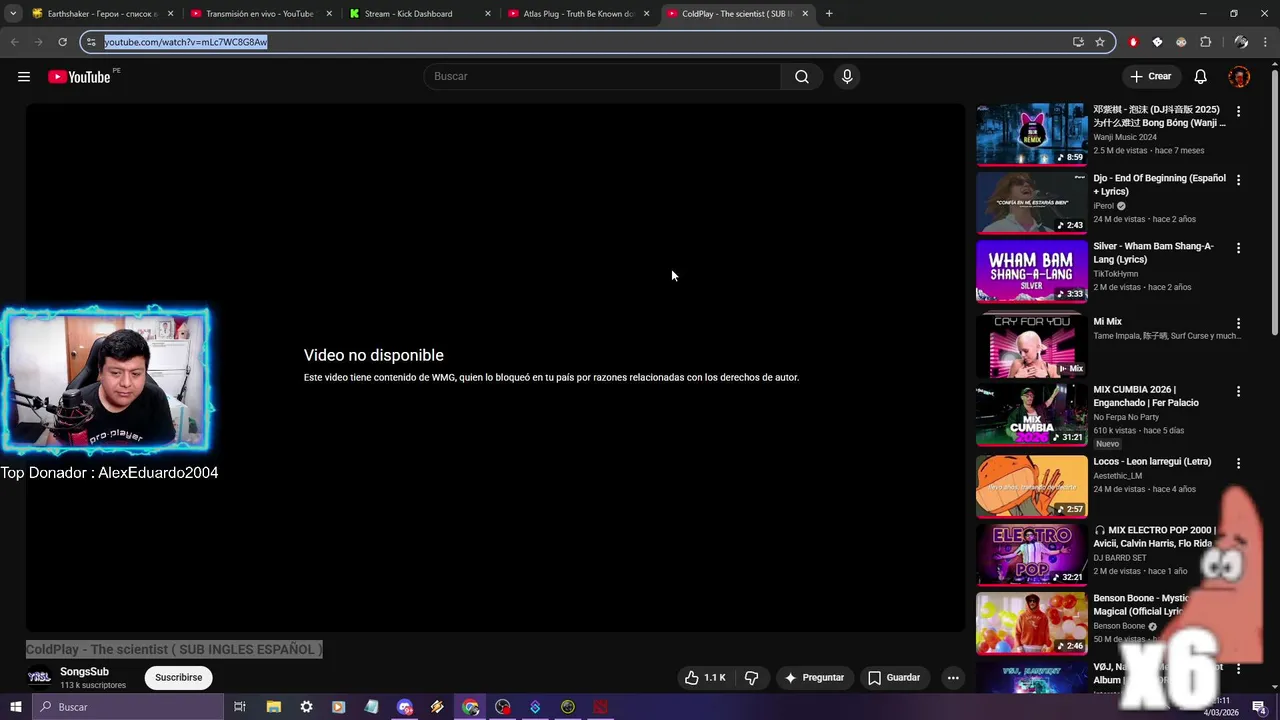This screenshot has width=1280, height=720.
Task: Save the video with Guardar
Action: [894, 678]
